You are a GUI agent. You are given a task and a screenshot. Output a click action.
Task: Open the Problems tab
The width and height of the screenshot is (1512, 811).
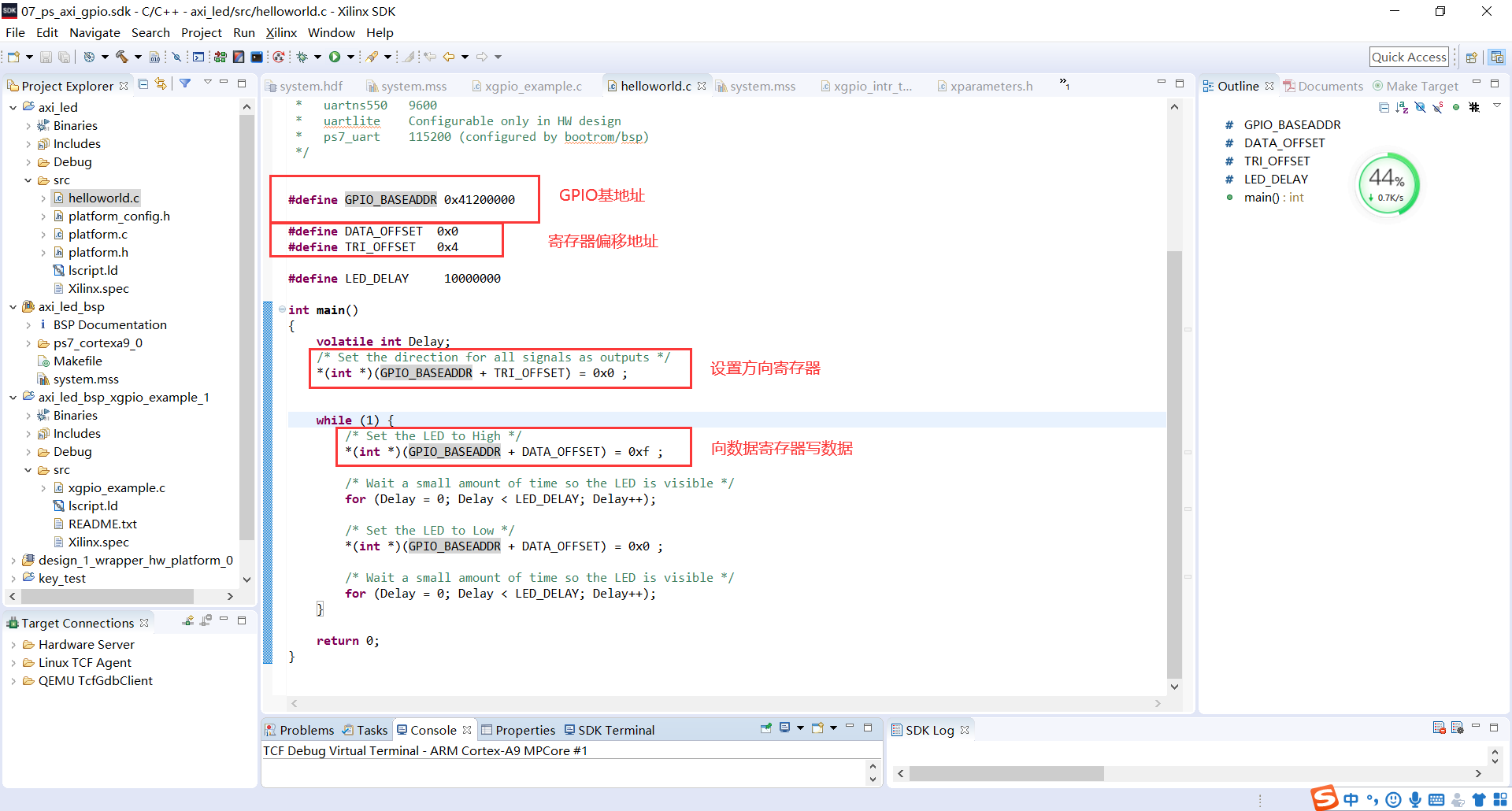coord(299,730)
